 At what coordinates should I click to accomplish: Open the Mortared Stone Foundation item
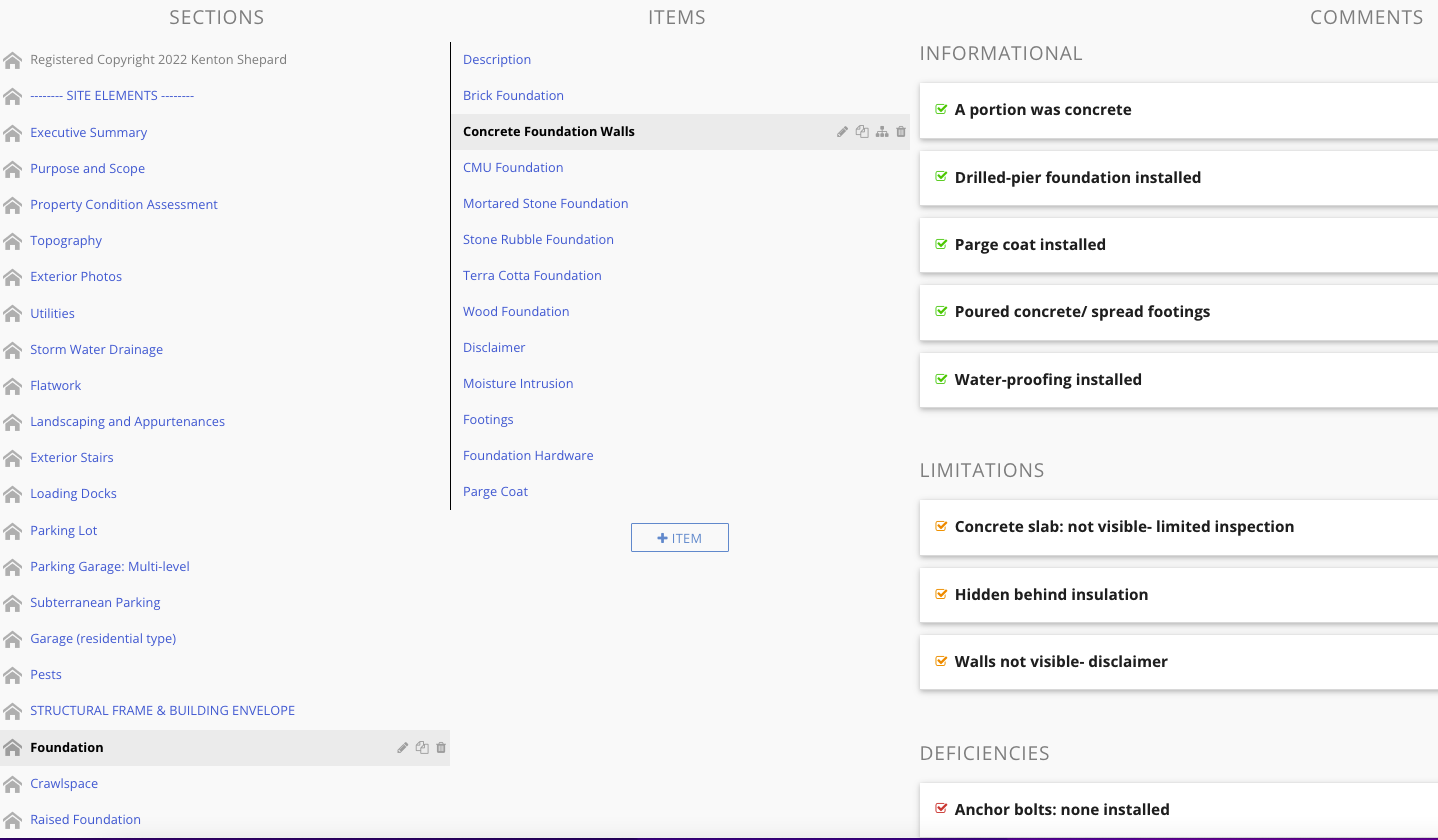point(546,204)
